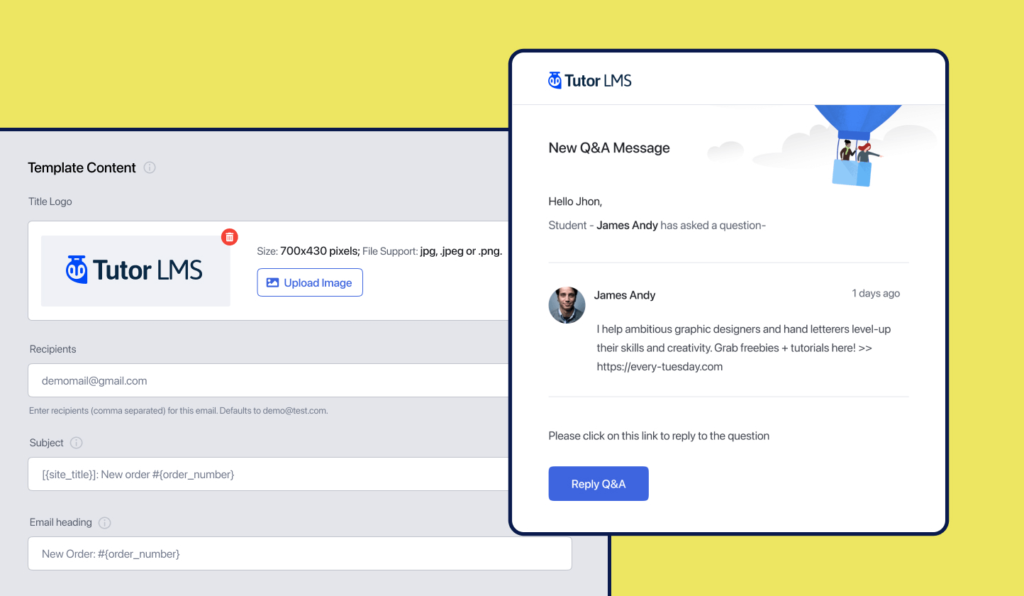Click the Template Content section title
Viewport: 1024px width, 596px height.
point(82,168)
